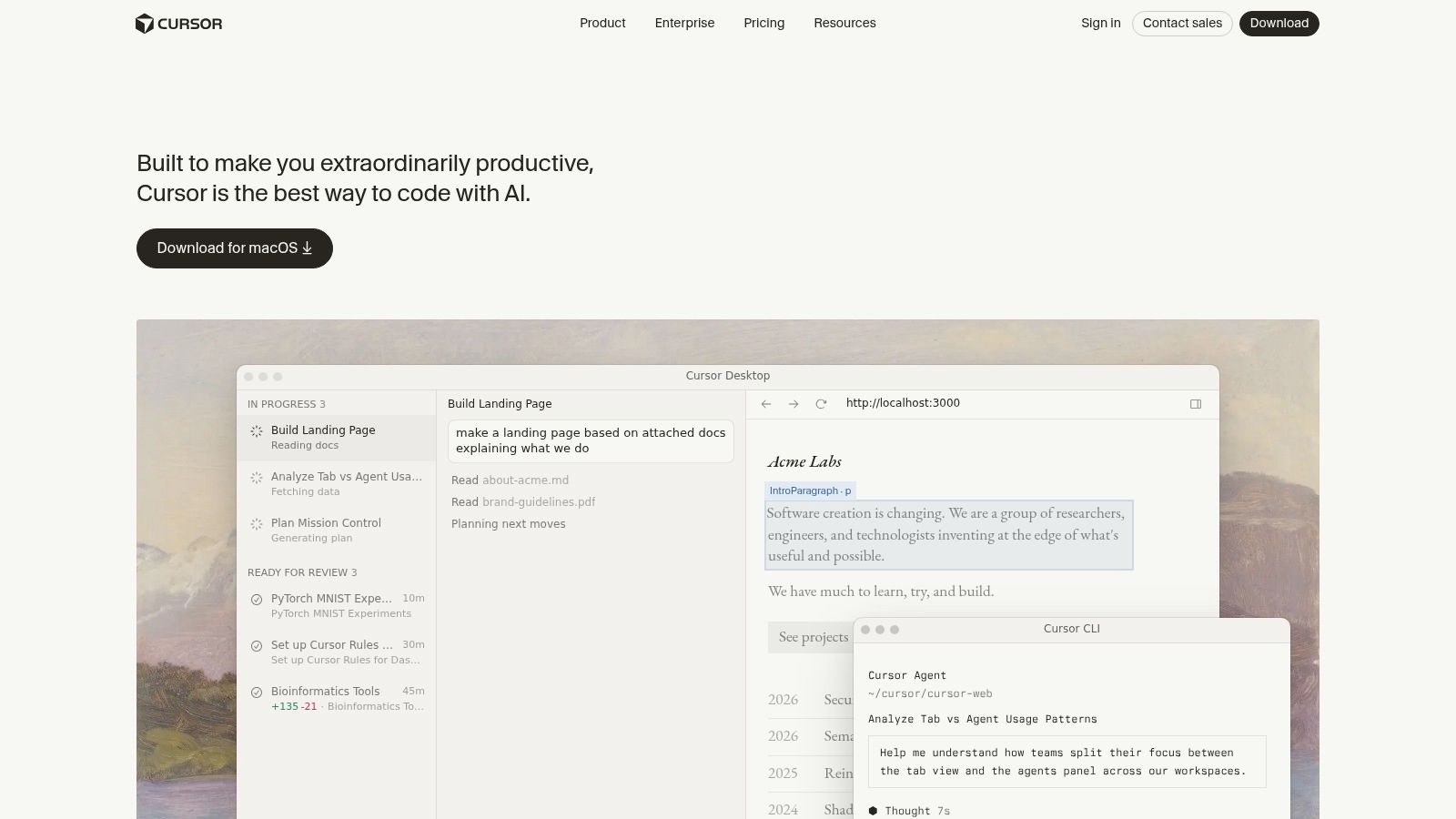1456x819 pixels.
Task: Click Contact sales in the header
Action: 1182,23
